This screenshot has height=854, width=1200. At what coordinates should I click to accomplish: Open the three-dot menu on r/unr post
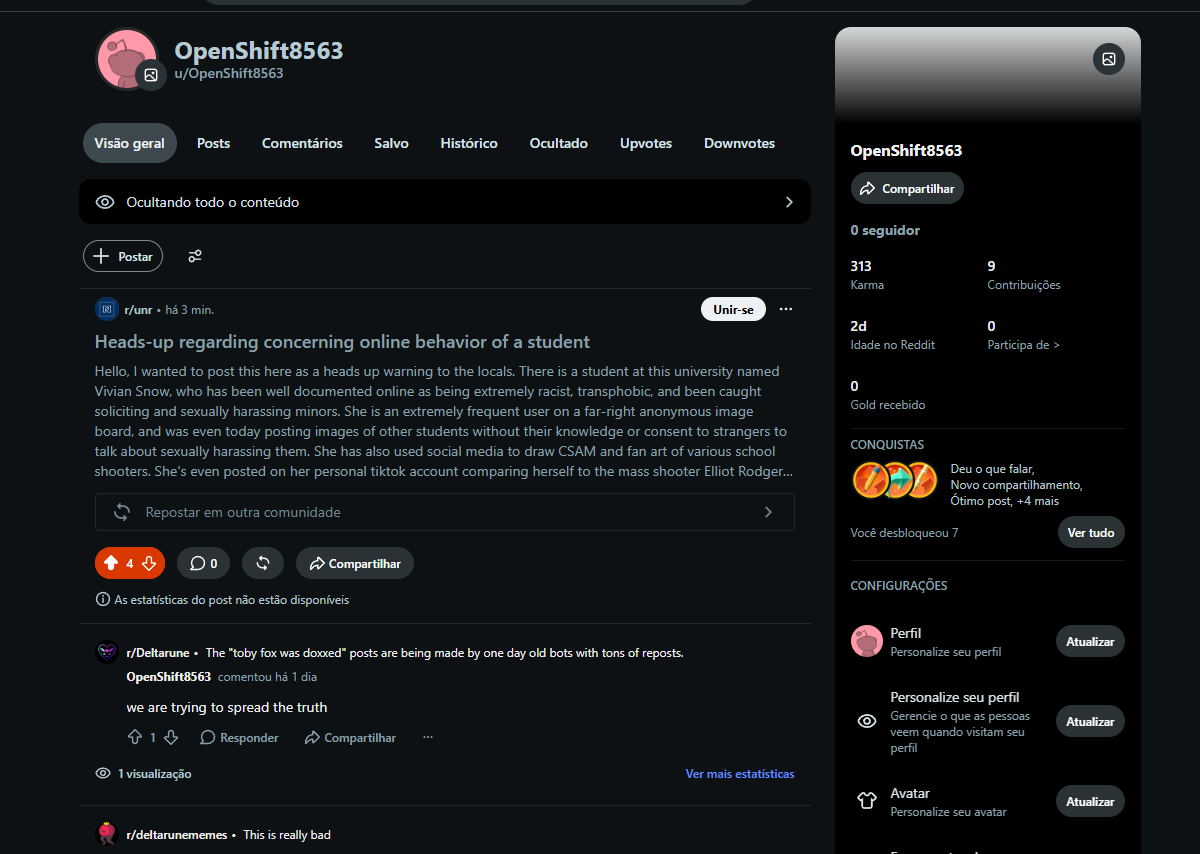point(786,309)
